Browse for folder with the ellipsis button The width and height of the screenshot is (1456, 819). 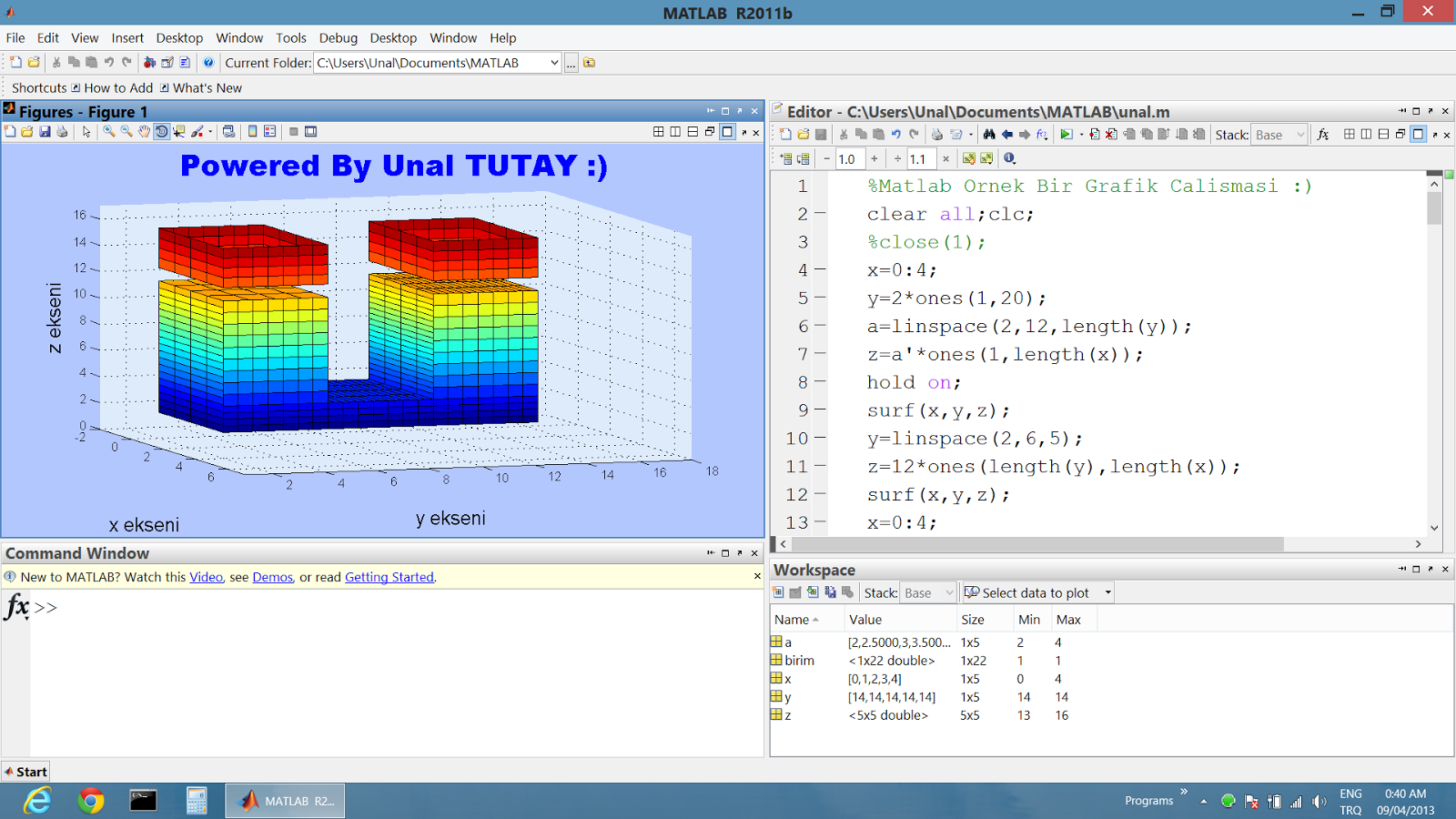coord(571,63)
